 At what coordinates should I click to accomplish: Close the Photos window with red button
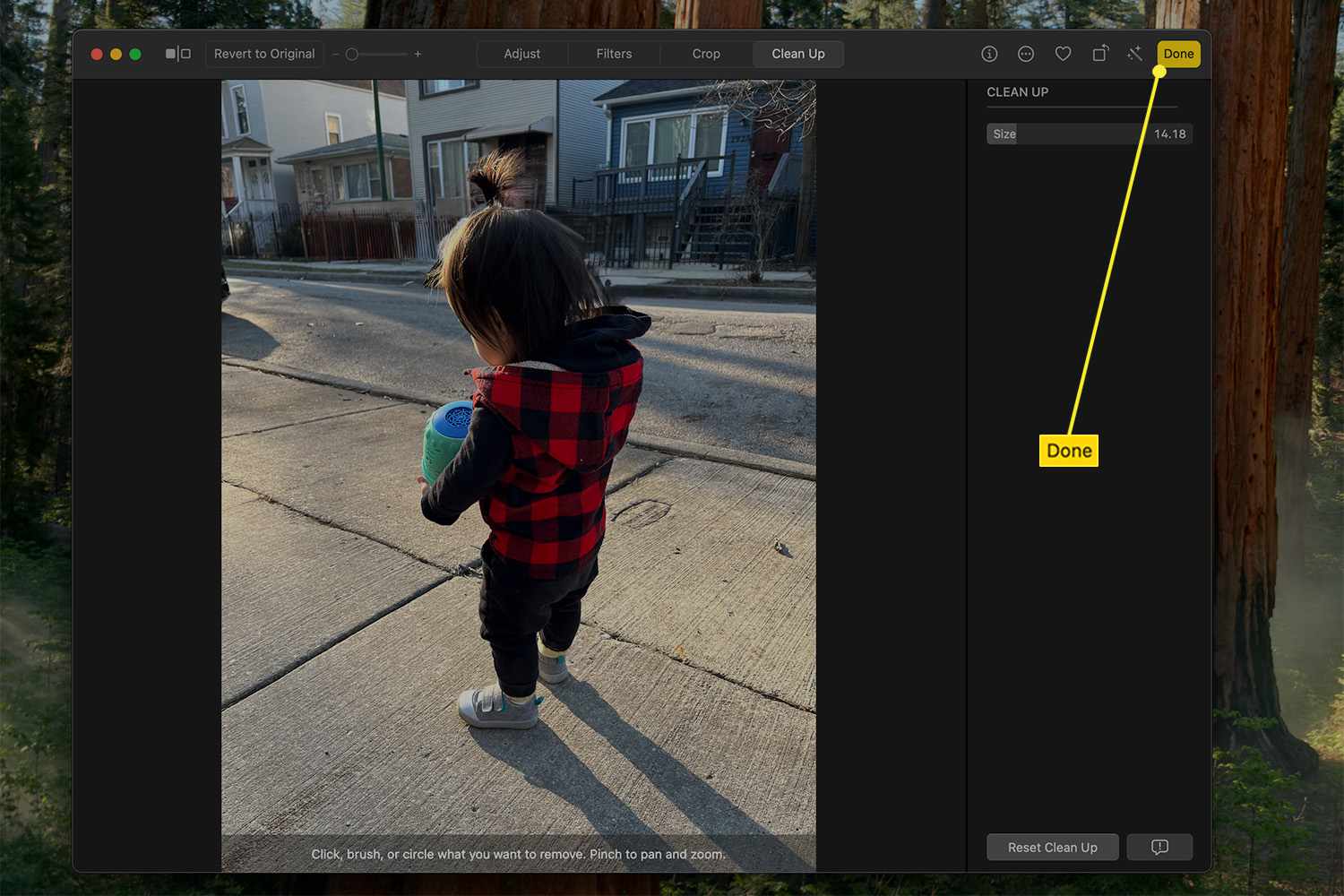click(97, 54)
